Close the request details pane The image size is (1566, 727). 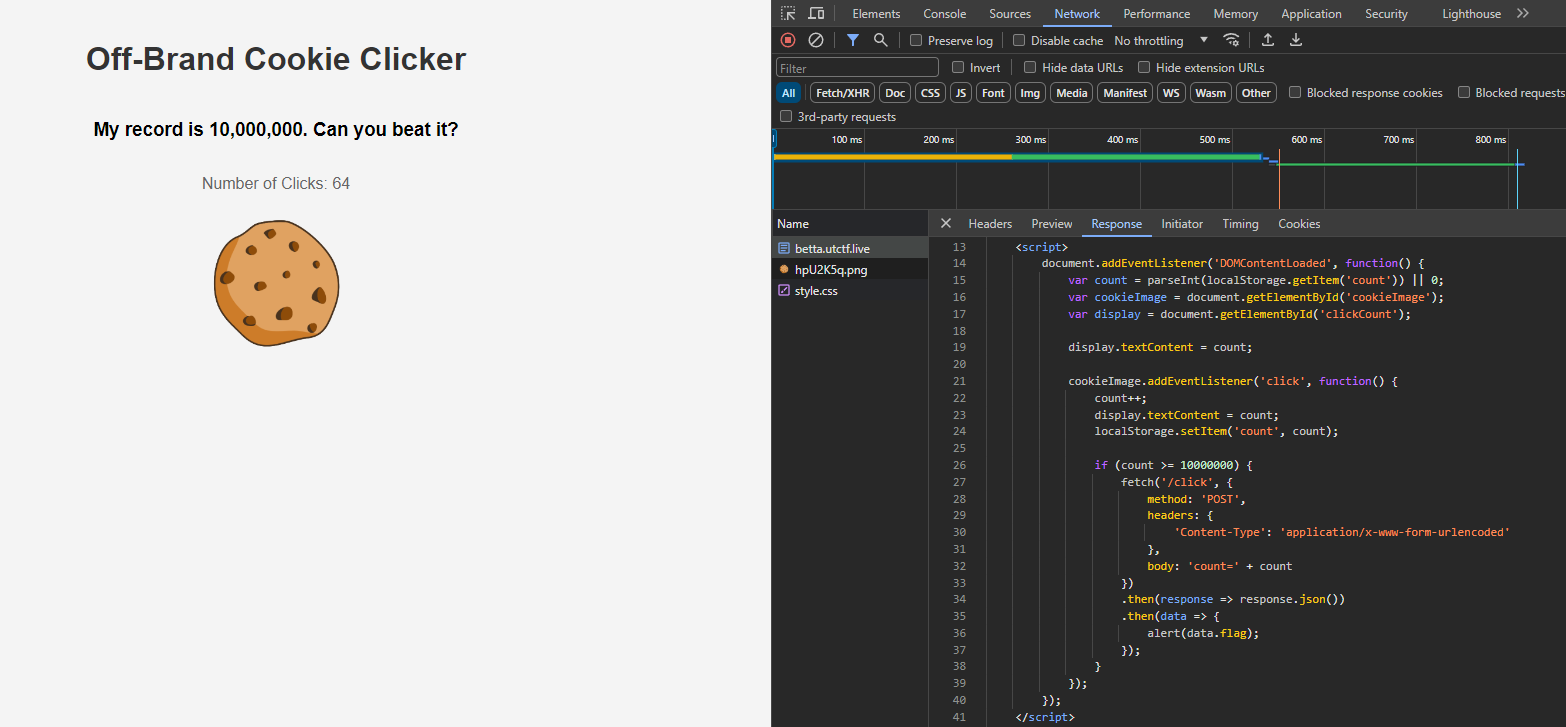tap(946, 224)
